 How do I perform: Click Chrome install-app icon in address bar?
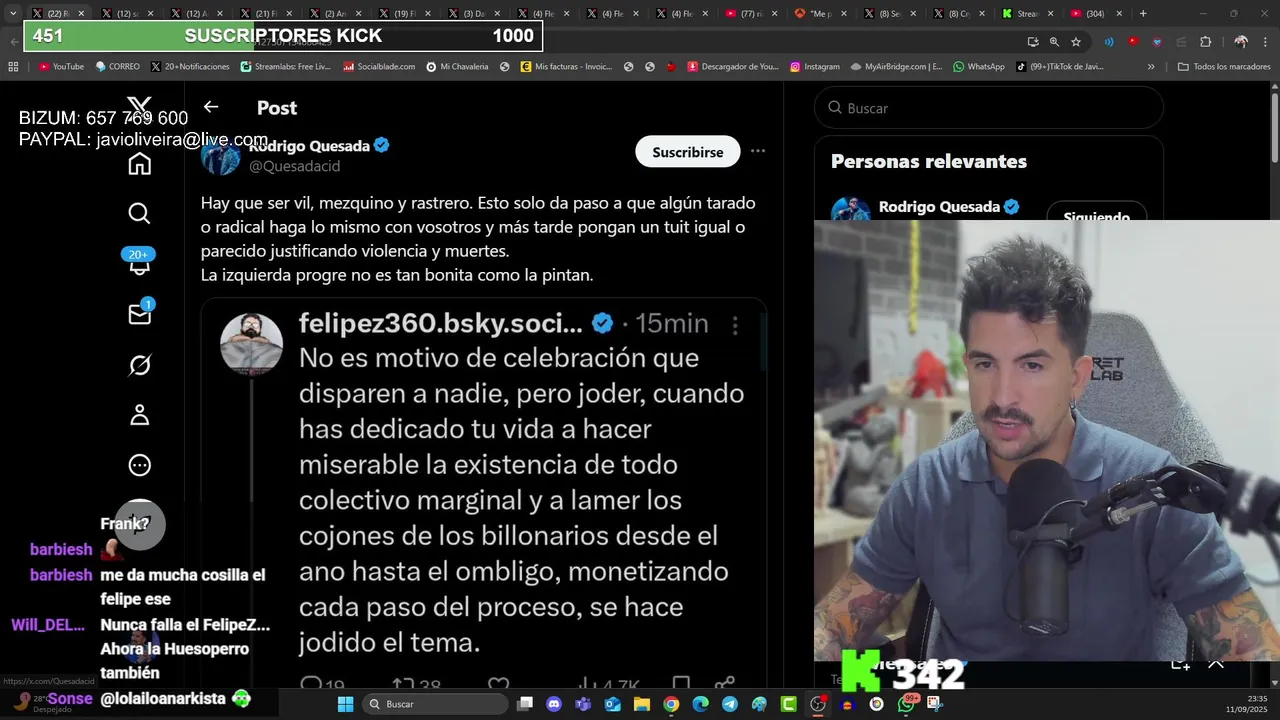1032,42
